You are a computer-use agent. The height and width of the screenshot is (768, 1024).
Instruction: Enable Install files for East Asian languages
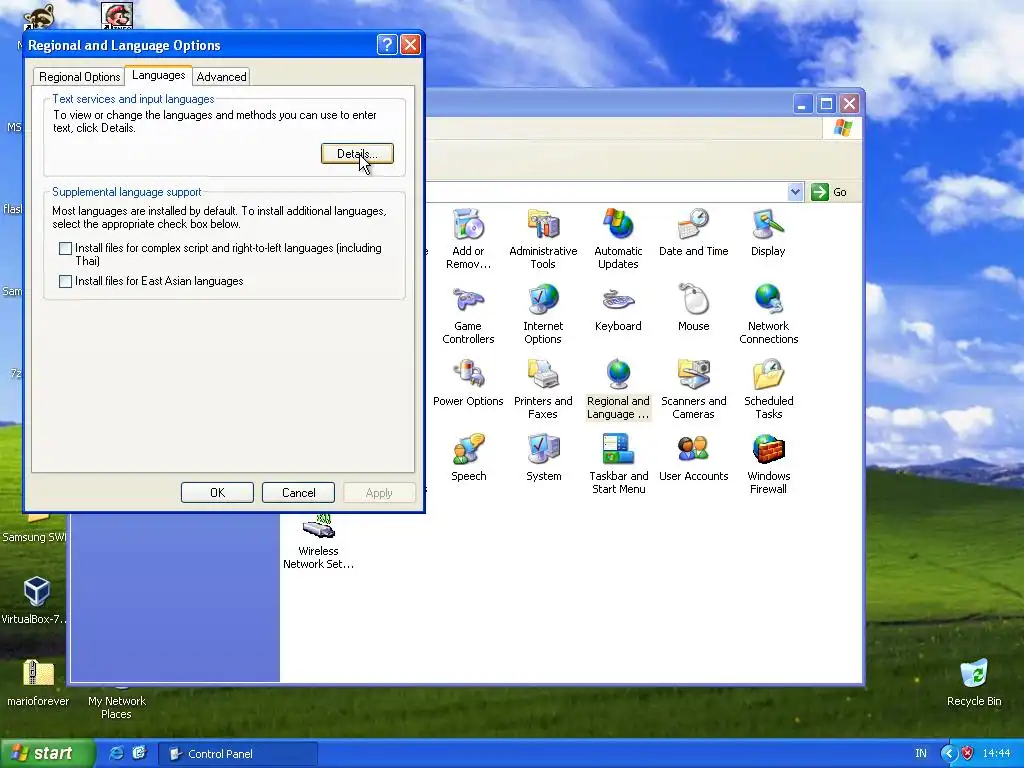tap(65, 281)
